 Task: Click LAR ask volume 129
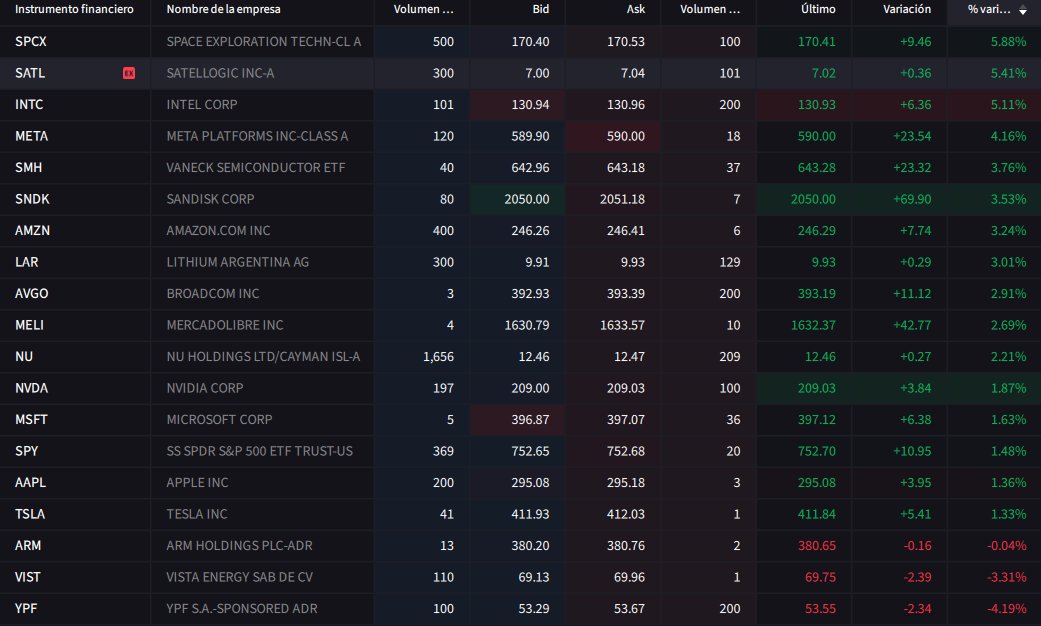point(730,262)
